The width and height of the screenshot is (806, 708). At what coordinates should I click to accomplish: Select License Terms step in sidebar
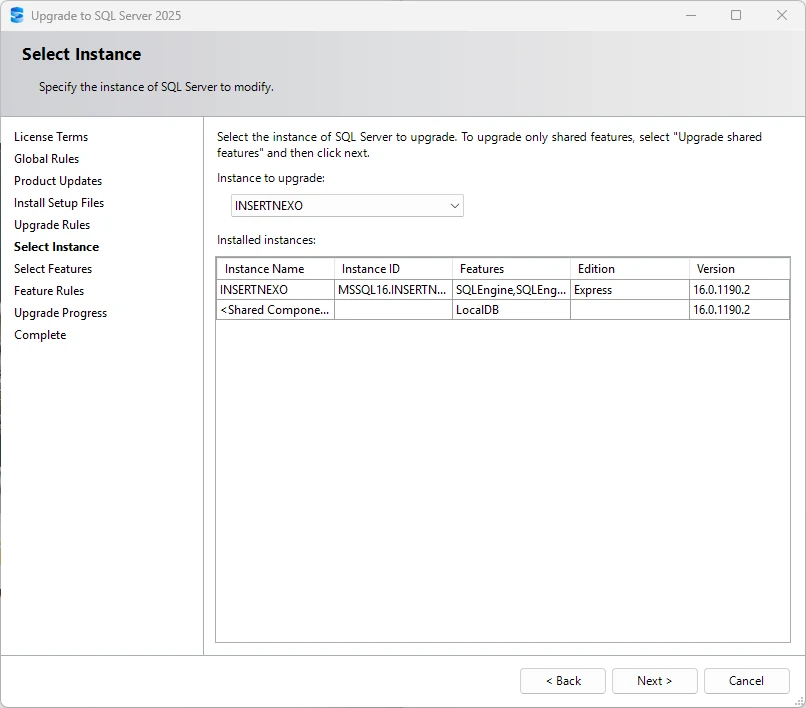click(51, 137)
